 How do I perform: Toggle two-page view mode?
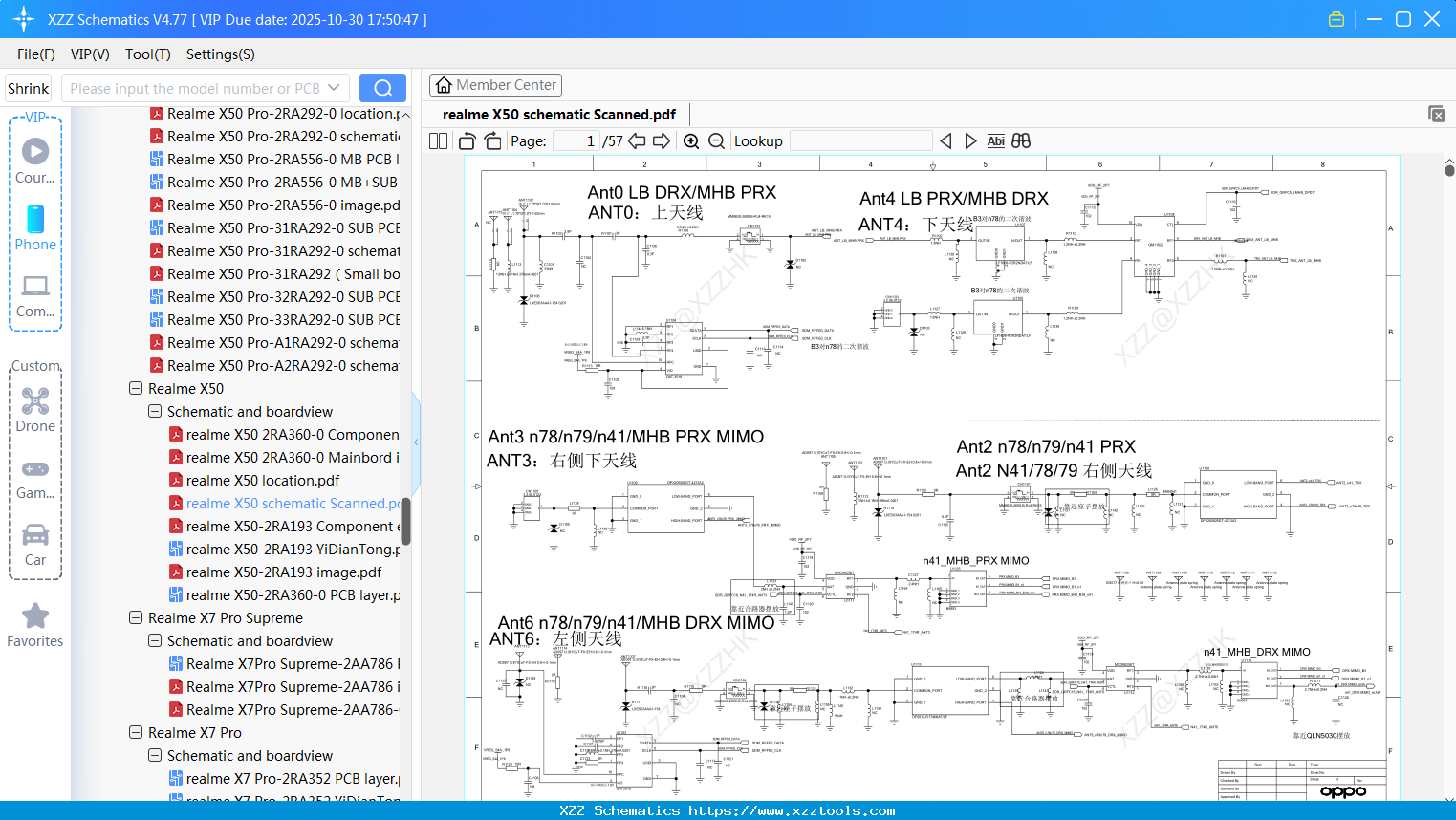tap(437, 140)
